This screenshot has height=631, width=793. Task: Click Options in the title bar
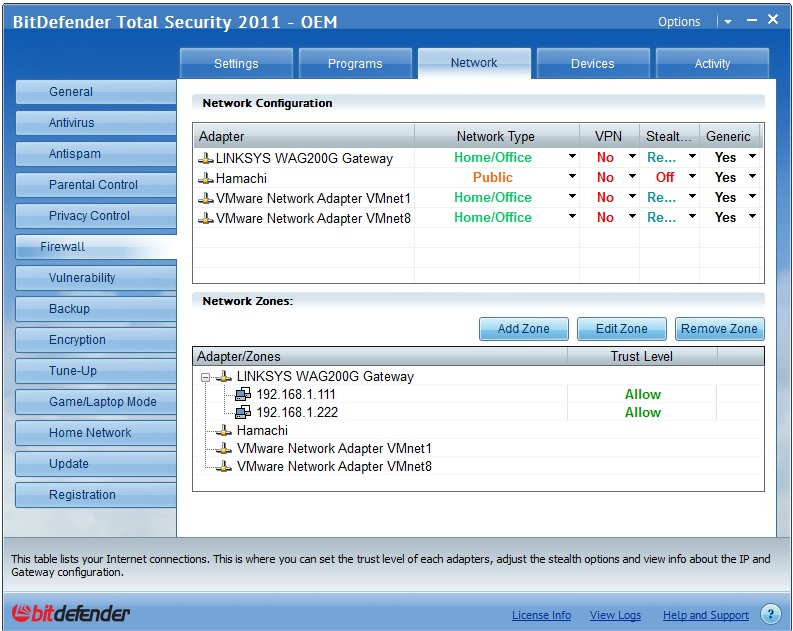tap(679, 22)
